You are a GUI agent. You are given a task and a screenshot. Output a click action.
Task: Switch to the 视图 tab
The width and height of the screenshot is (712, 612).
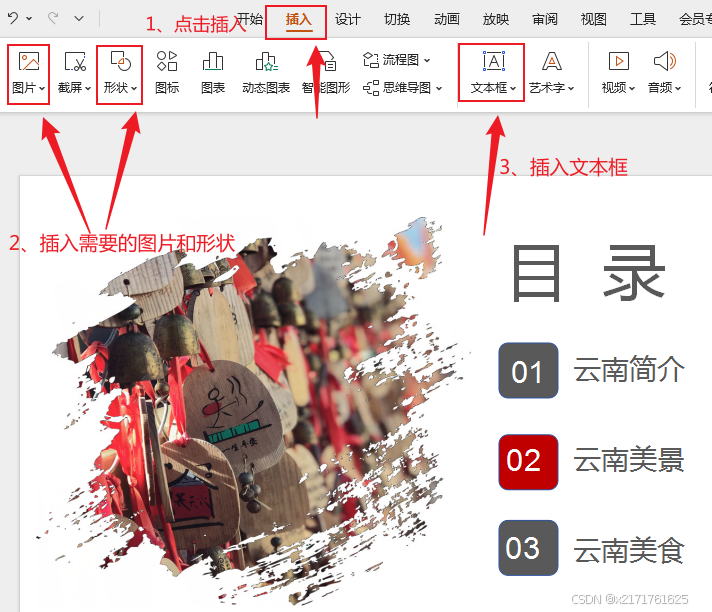[594, 20]
